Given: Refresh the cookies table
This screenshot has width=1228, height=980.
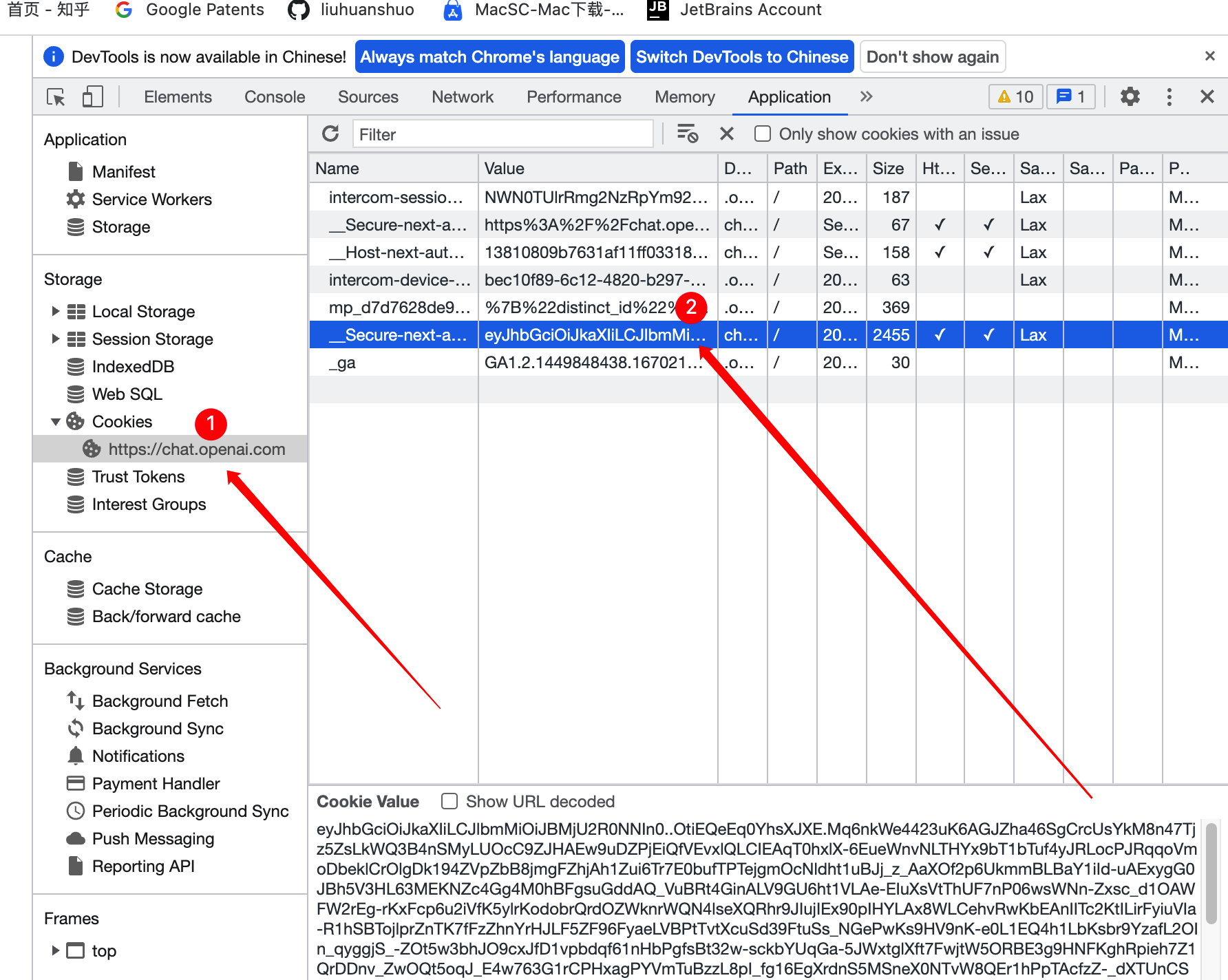Looking at the screenshot, I should click(x=330, y=134).
